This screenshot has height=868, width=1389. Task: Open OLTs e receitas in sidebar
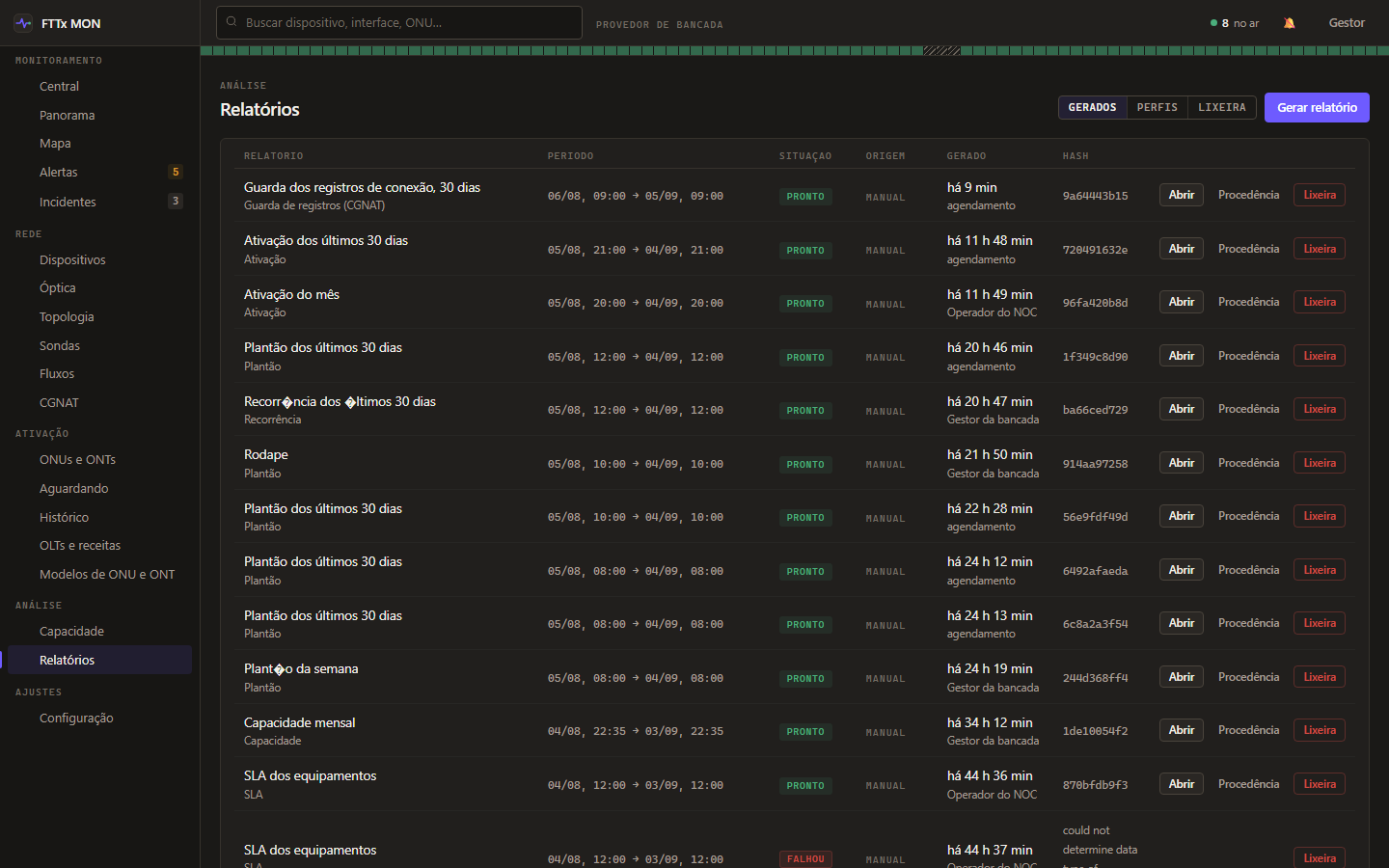99,546
